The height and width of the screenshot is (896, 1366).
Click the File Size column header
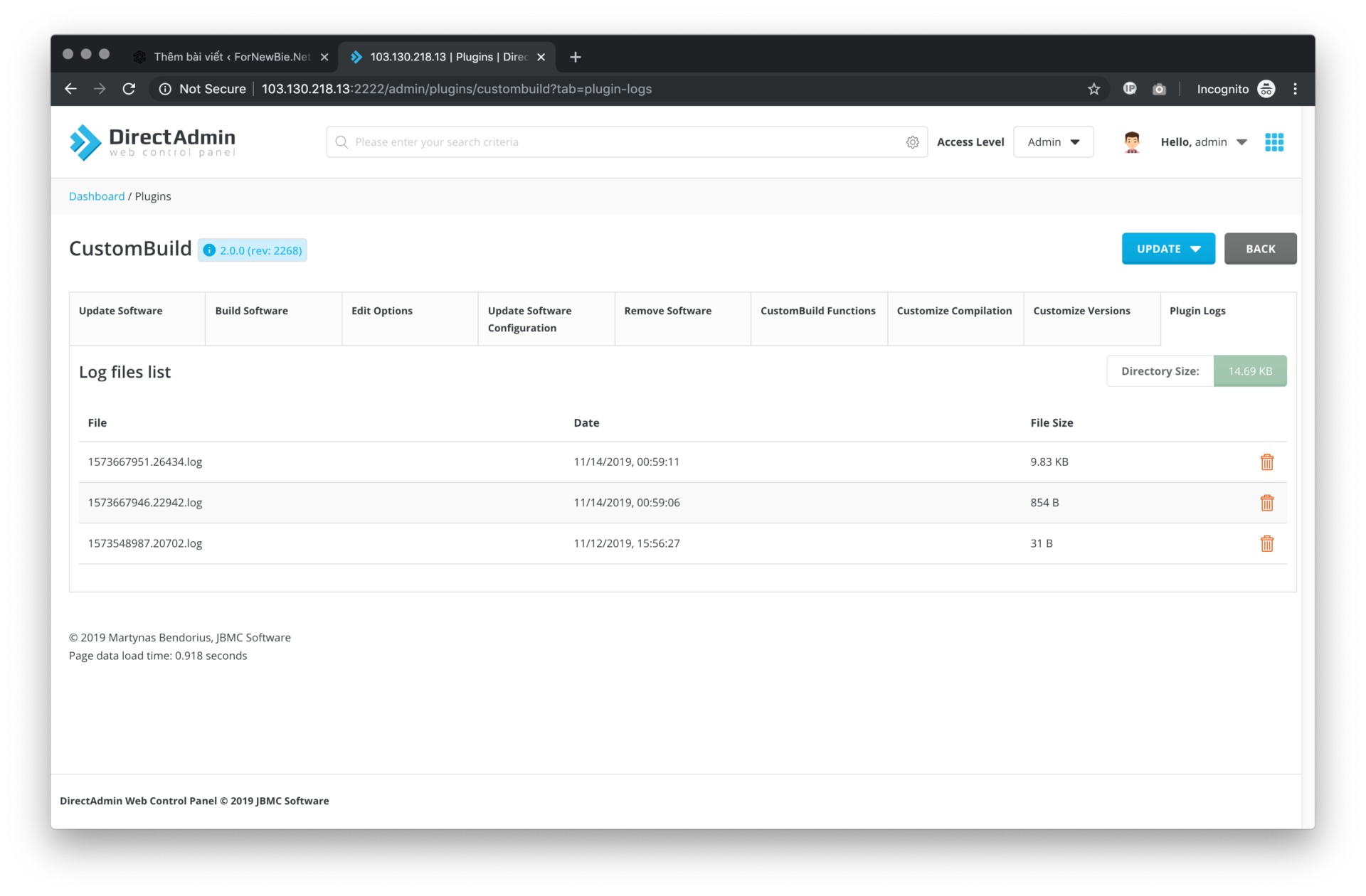[x=1052, y=423]
